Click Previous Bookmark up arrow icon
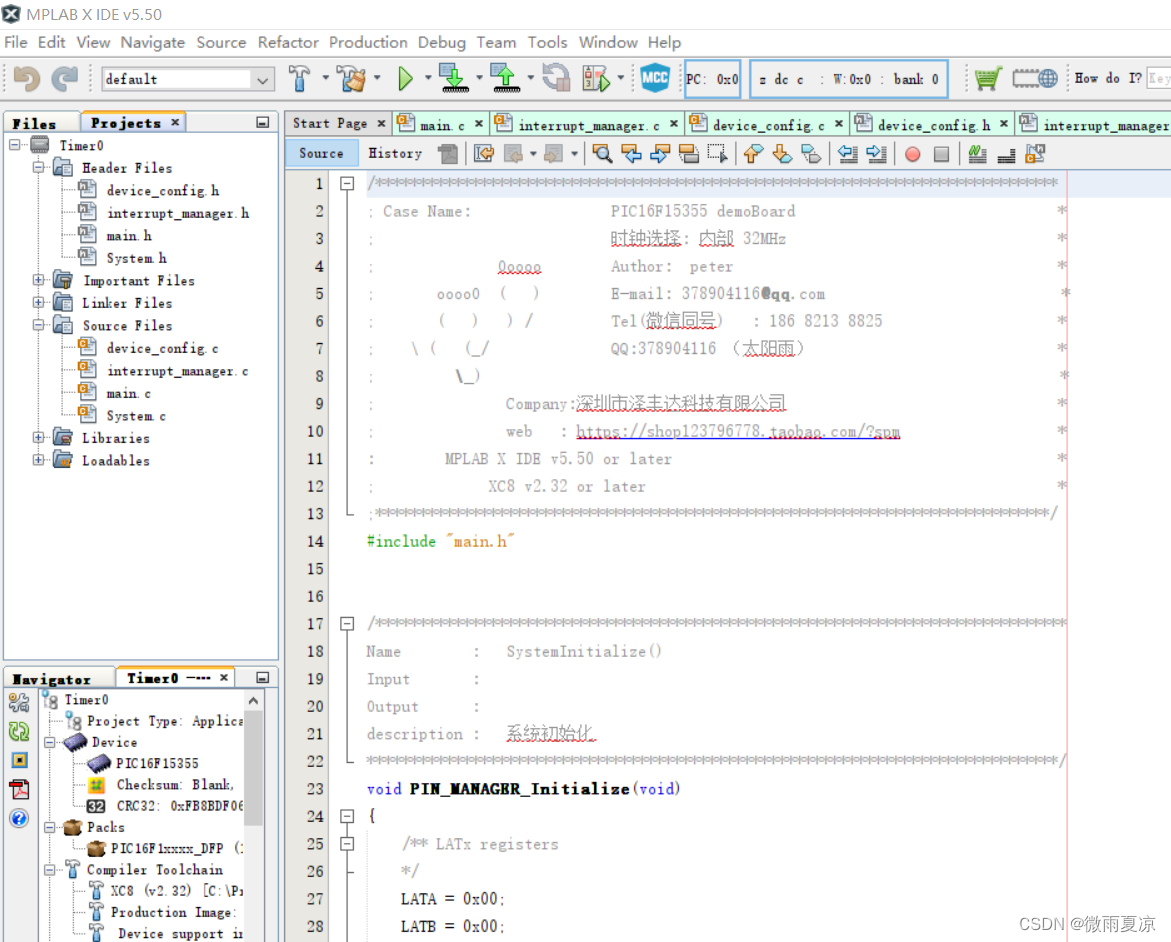Viewport: 1171px width, 942px height. click(x=753, y=154)
